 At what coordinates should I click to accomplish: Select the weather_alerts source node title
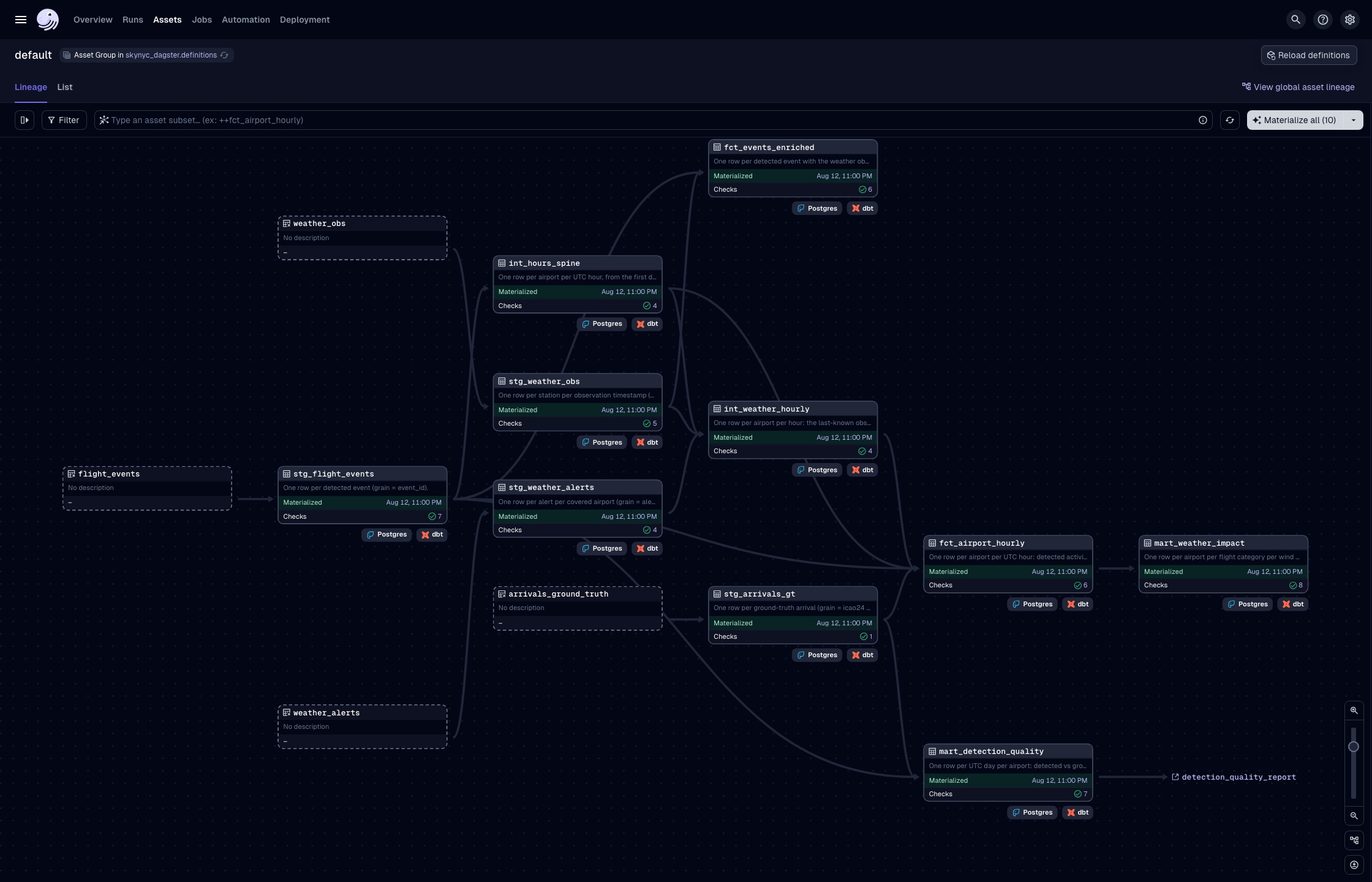326,713
